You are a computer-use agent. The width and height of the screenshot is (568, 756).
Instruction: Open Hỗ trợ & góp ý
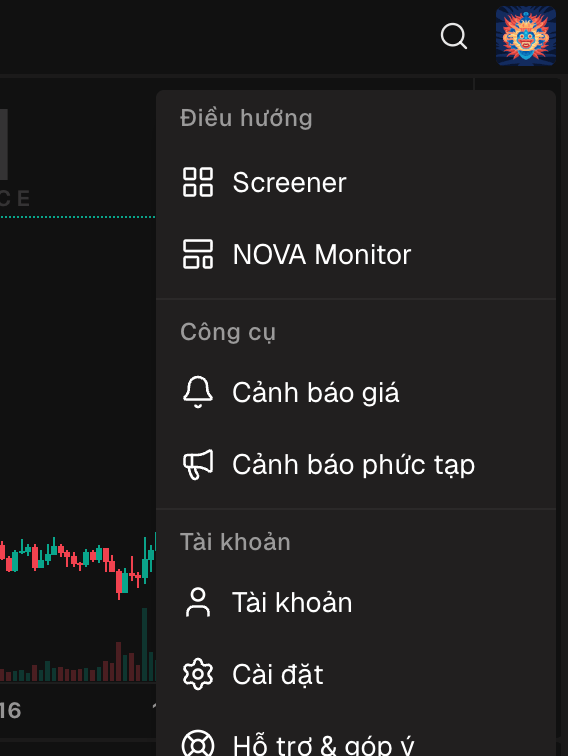[x=356, y=734]
